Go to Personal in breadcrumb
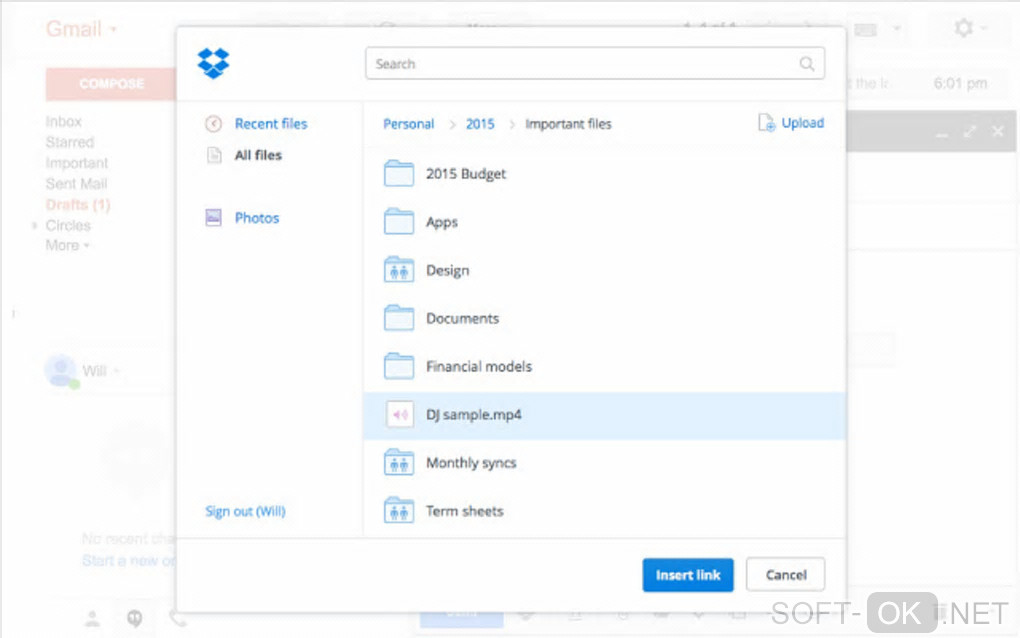1020x638 pixels. click(x=409, y=124)
